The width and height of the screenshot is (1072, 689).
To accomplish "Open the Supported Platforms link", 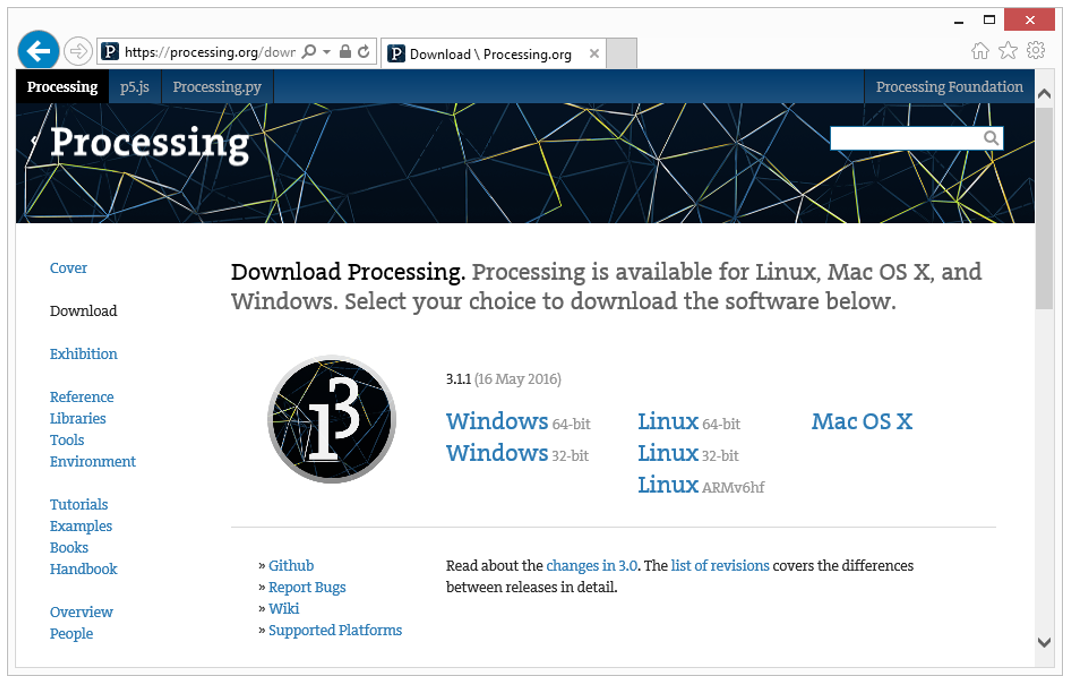I will [x=335, y=630].
